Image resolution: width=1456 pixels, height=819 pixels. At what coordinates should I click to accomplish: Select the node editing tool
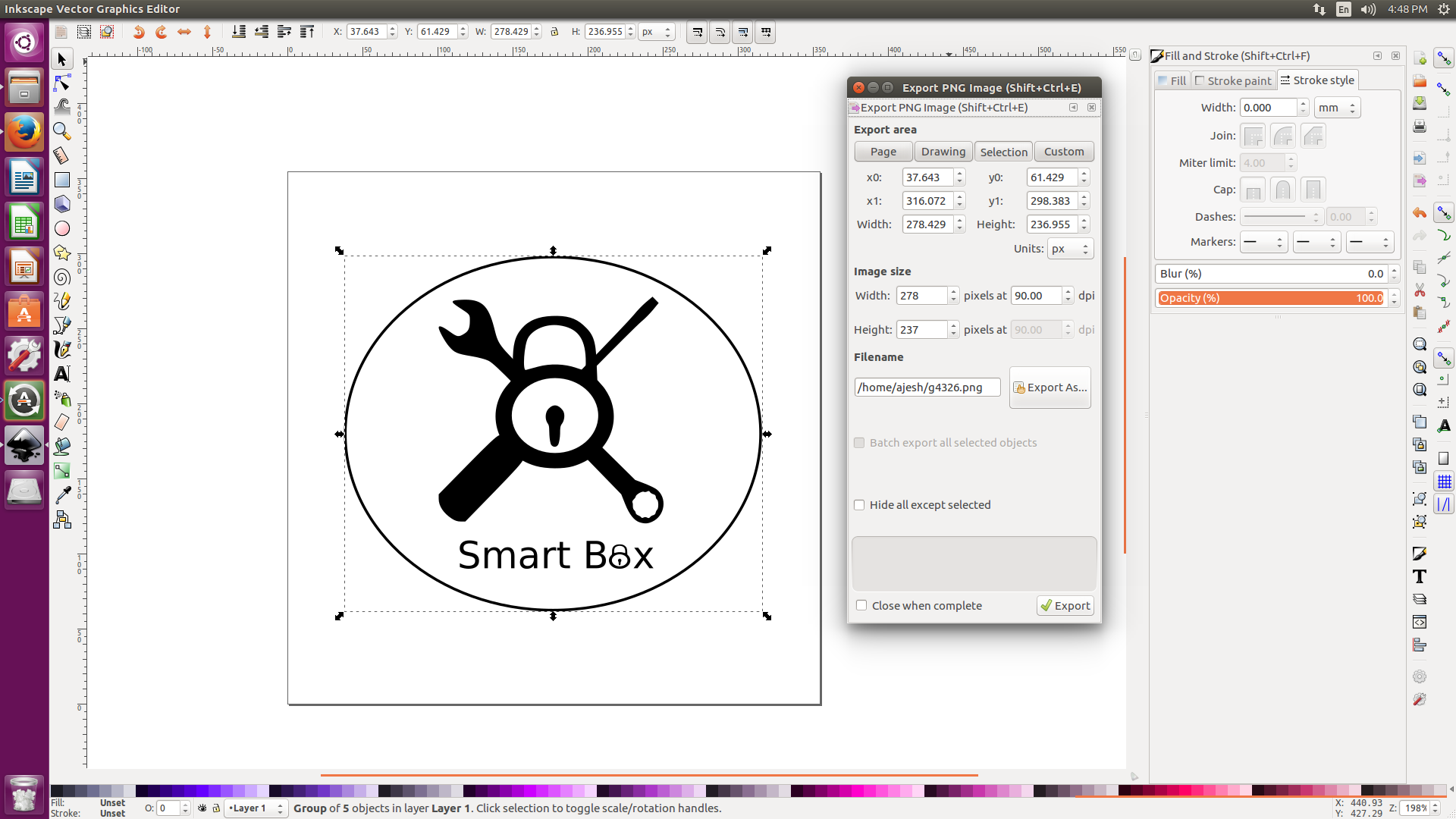tap(61, 83)
